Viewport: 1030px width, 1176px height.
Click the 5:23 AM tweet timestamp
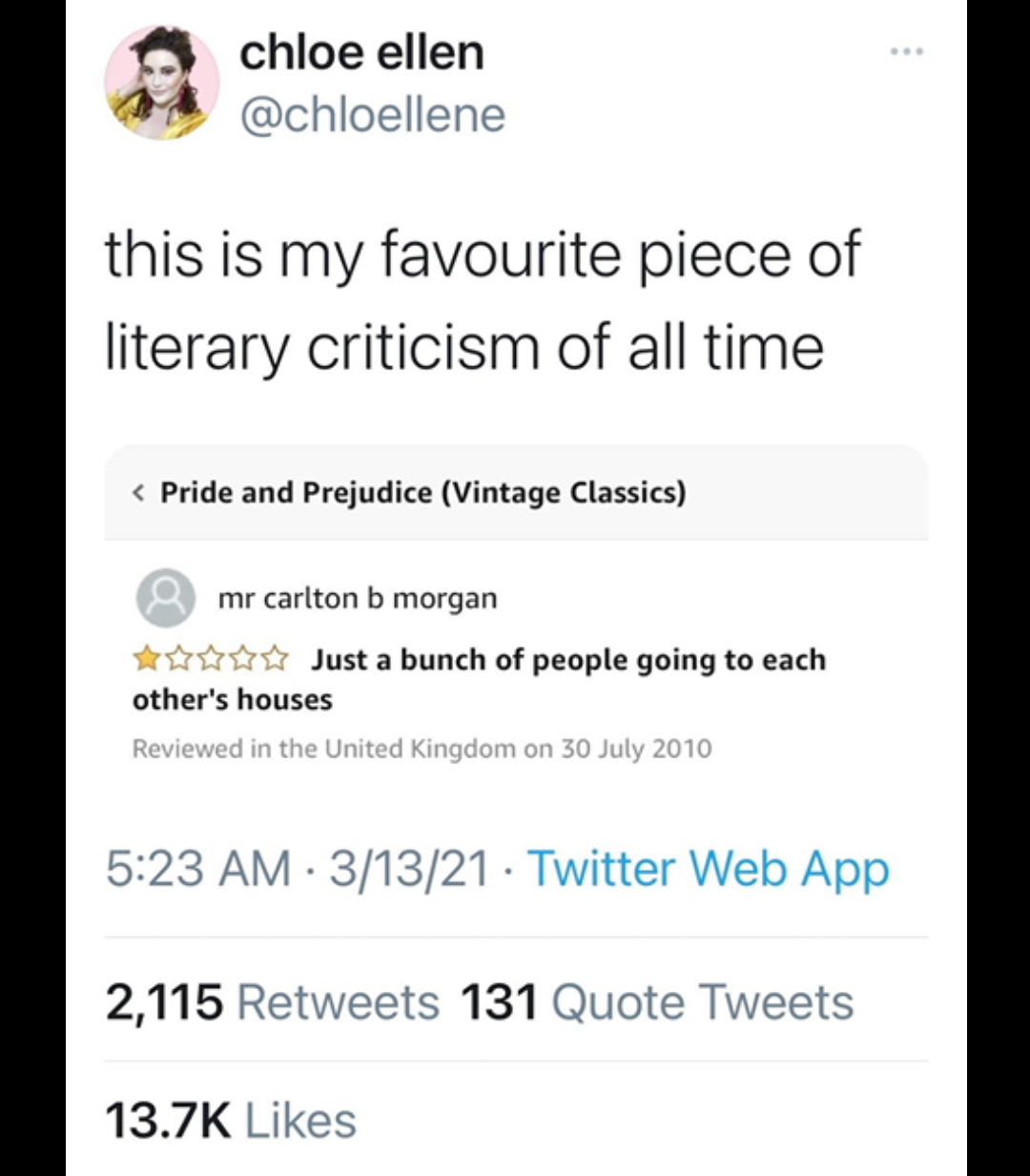click(x=197, y=869)
